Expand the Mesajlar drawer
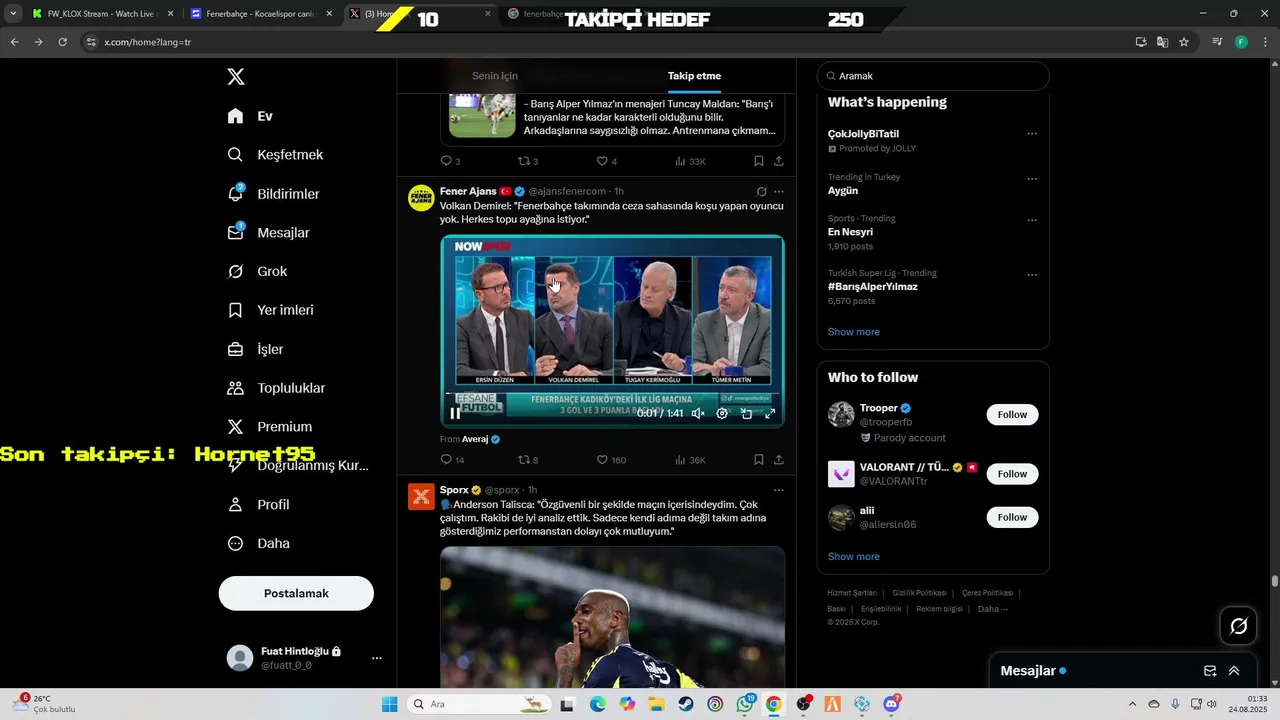Image resolution: width=1280 pixels, height=720 pixels. point(1234,671)
